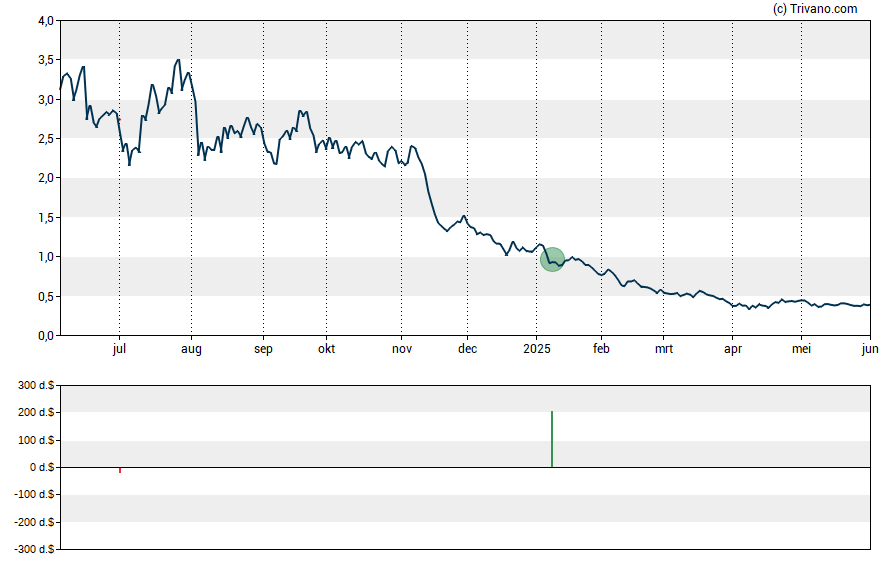Image resolution: width=888 pixels, height=565 pixels.
Task: Click the '-100 d.$' axis label
Action: [x=34, y=494]
